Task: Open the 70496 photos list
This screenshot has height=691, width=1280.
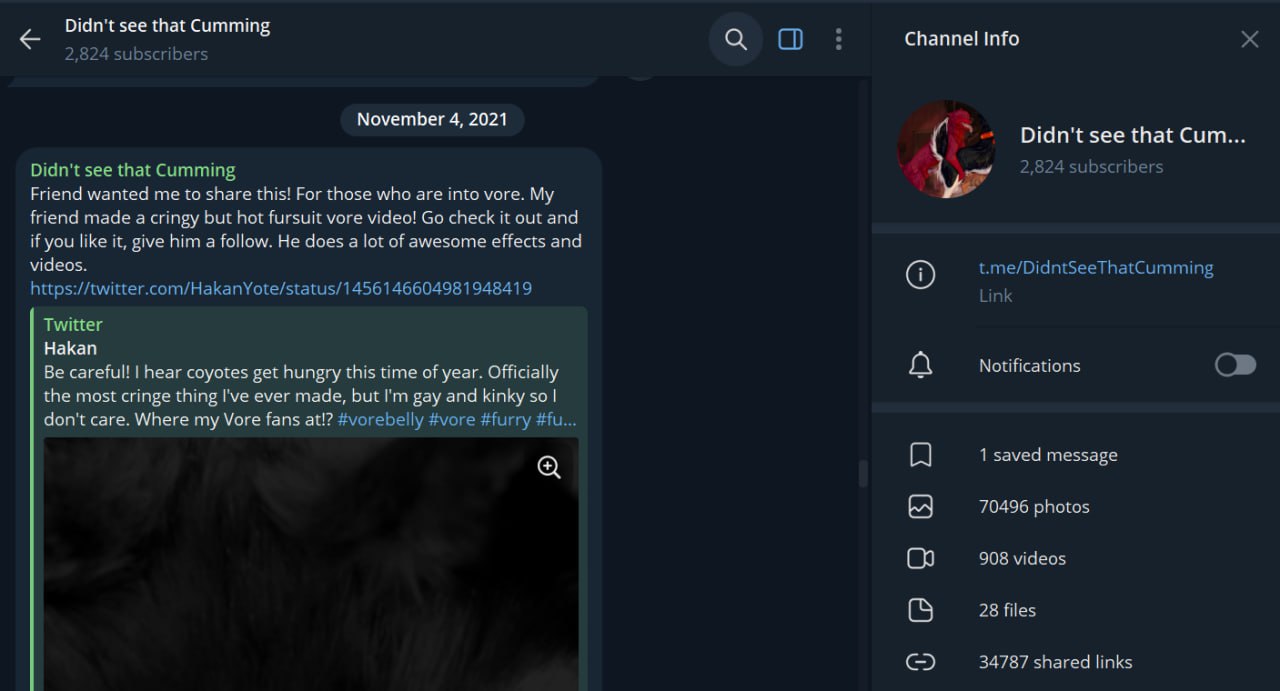Action: coord(1034,507)
